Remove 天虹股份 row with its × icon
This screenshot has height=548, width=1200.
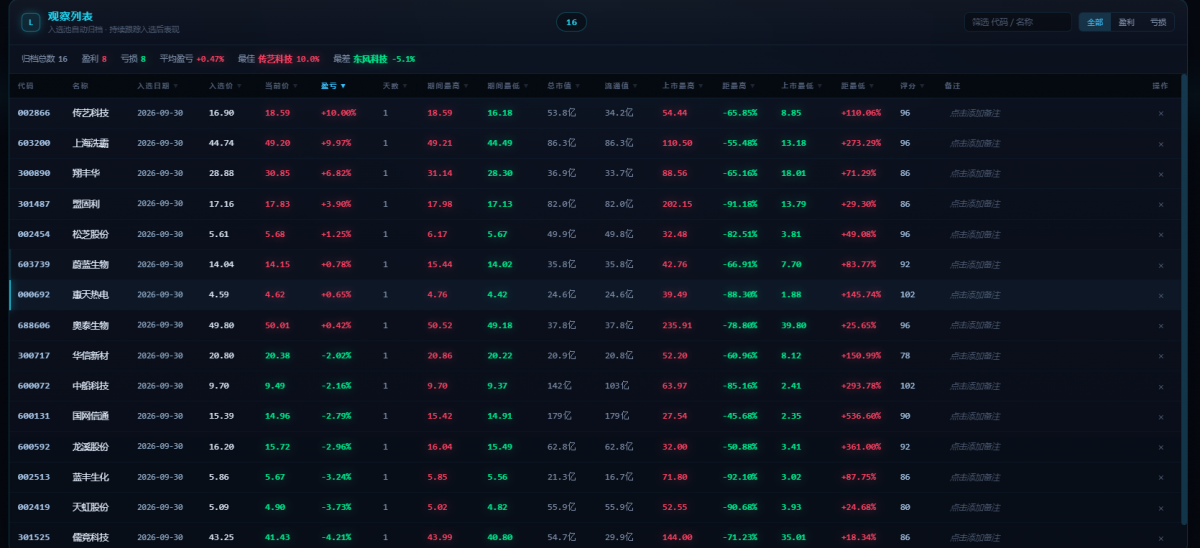pos(1160,507)
